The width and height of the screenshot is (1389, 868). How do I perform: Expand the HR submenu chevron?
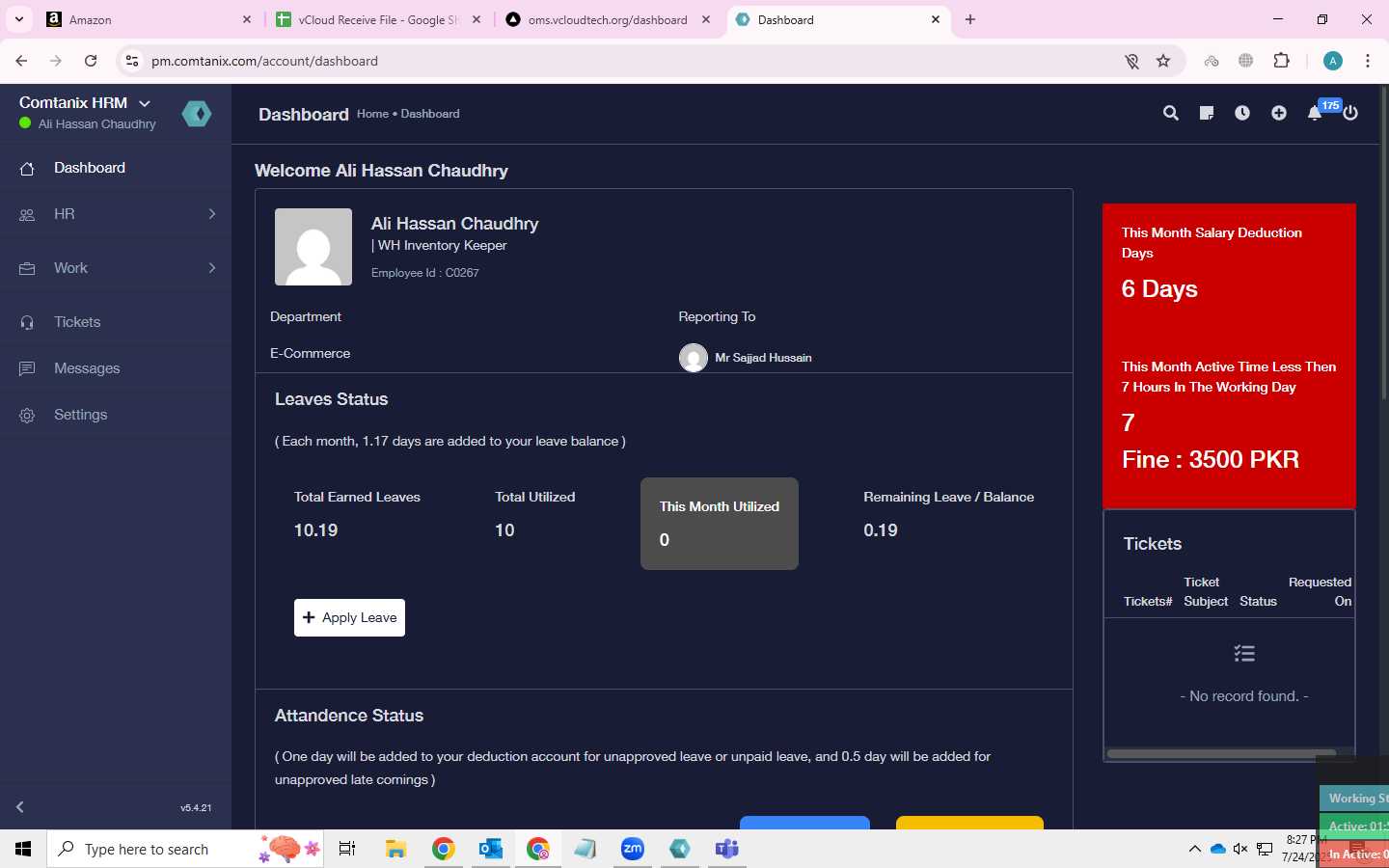[x=212, y=214]
